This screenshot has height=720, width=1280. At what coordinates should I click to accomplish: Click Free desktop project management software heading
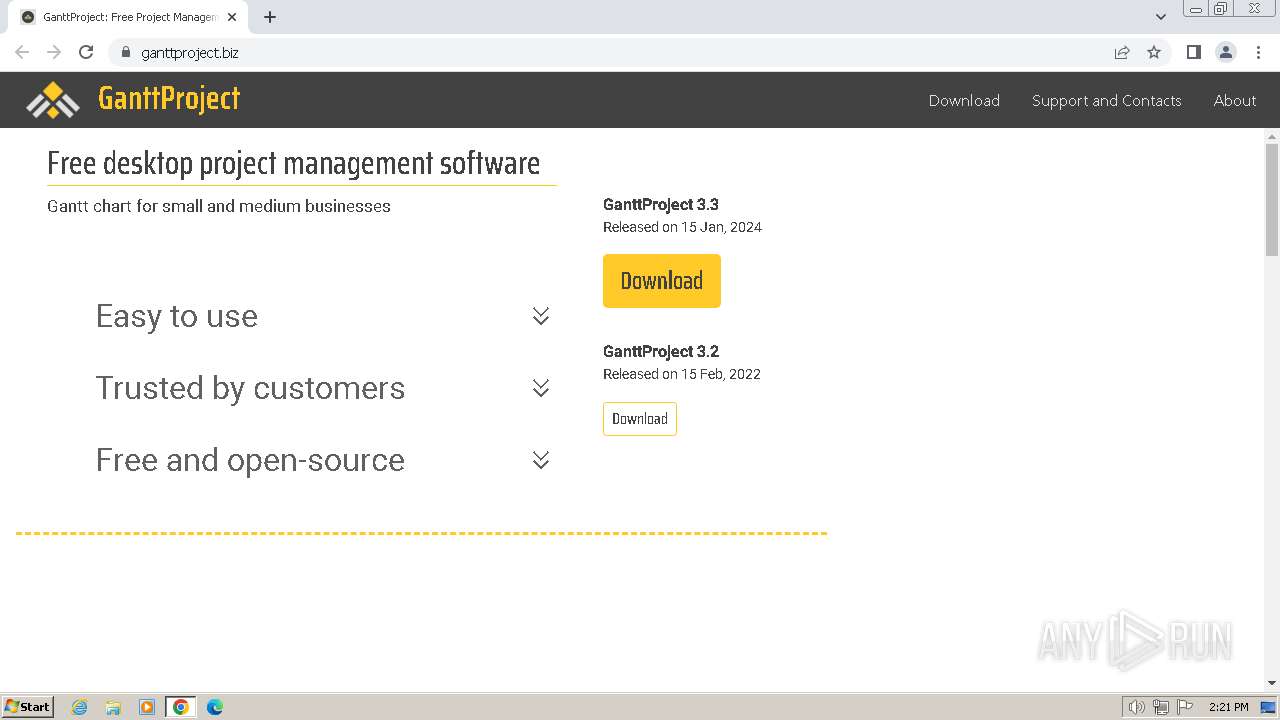294,163
